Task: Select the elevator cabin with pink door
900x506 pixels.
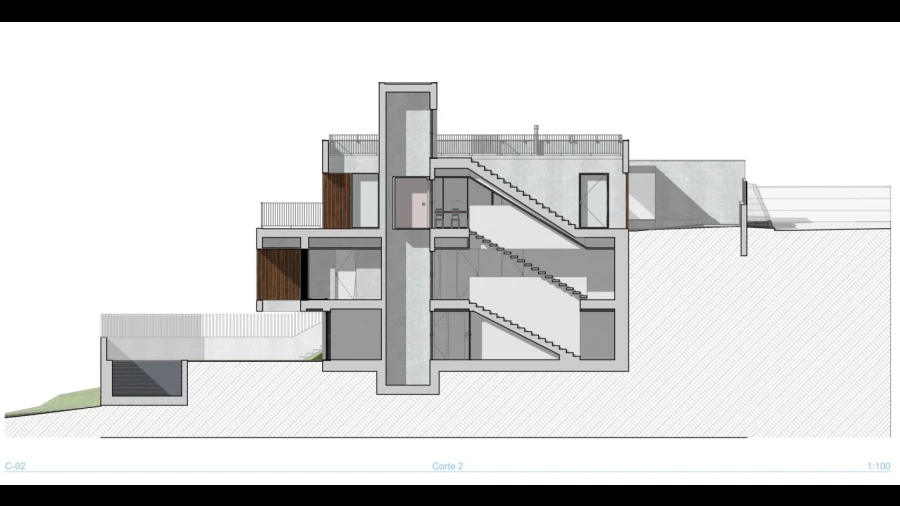Action: [x=411, y=202]
